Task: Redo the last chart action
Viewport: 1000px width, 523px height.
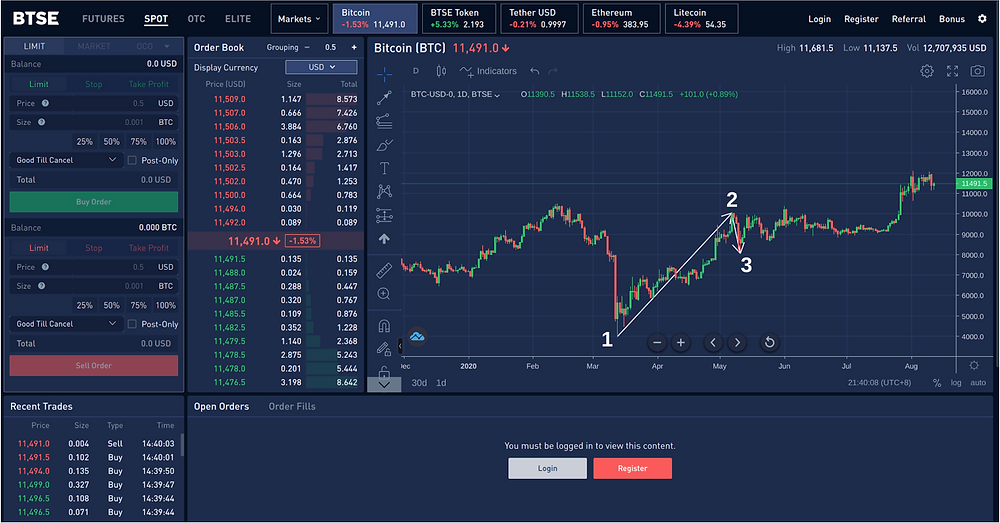Action: click(x=553, y=71)
